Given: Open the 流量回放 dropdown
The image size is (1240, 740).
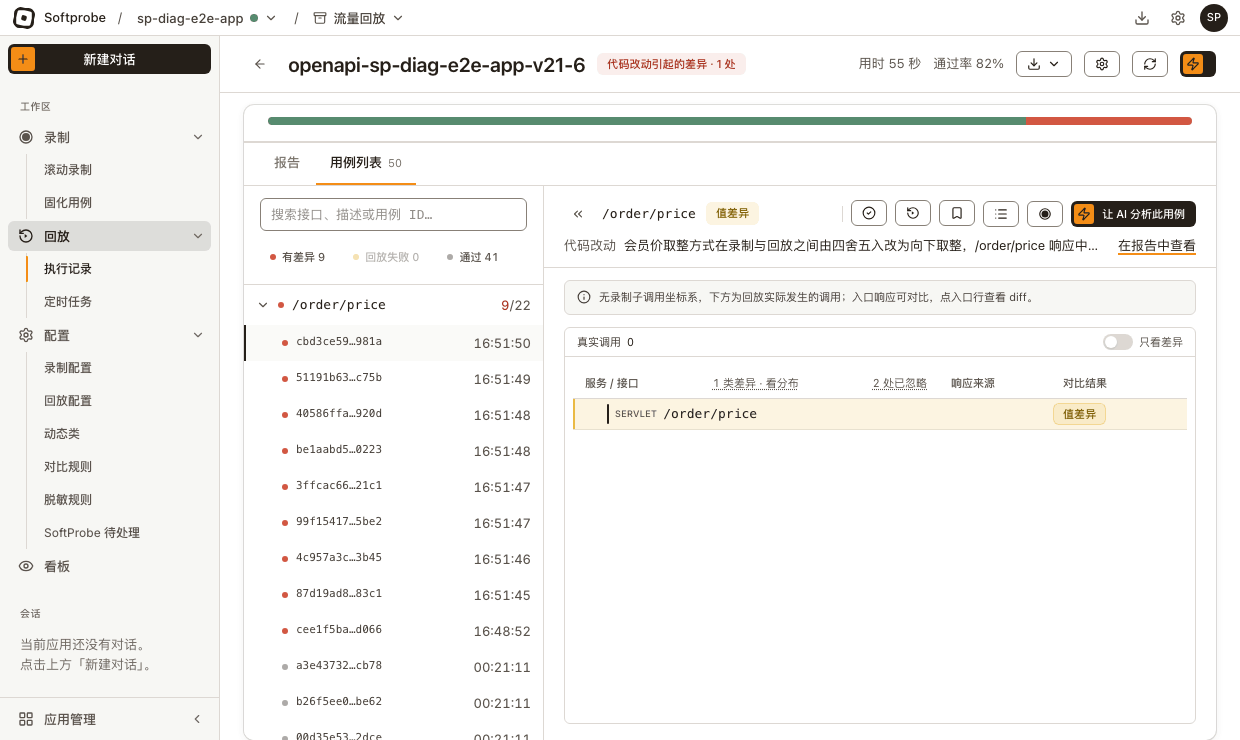Looking at the screenshot, I should pos(358,18).
